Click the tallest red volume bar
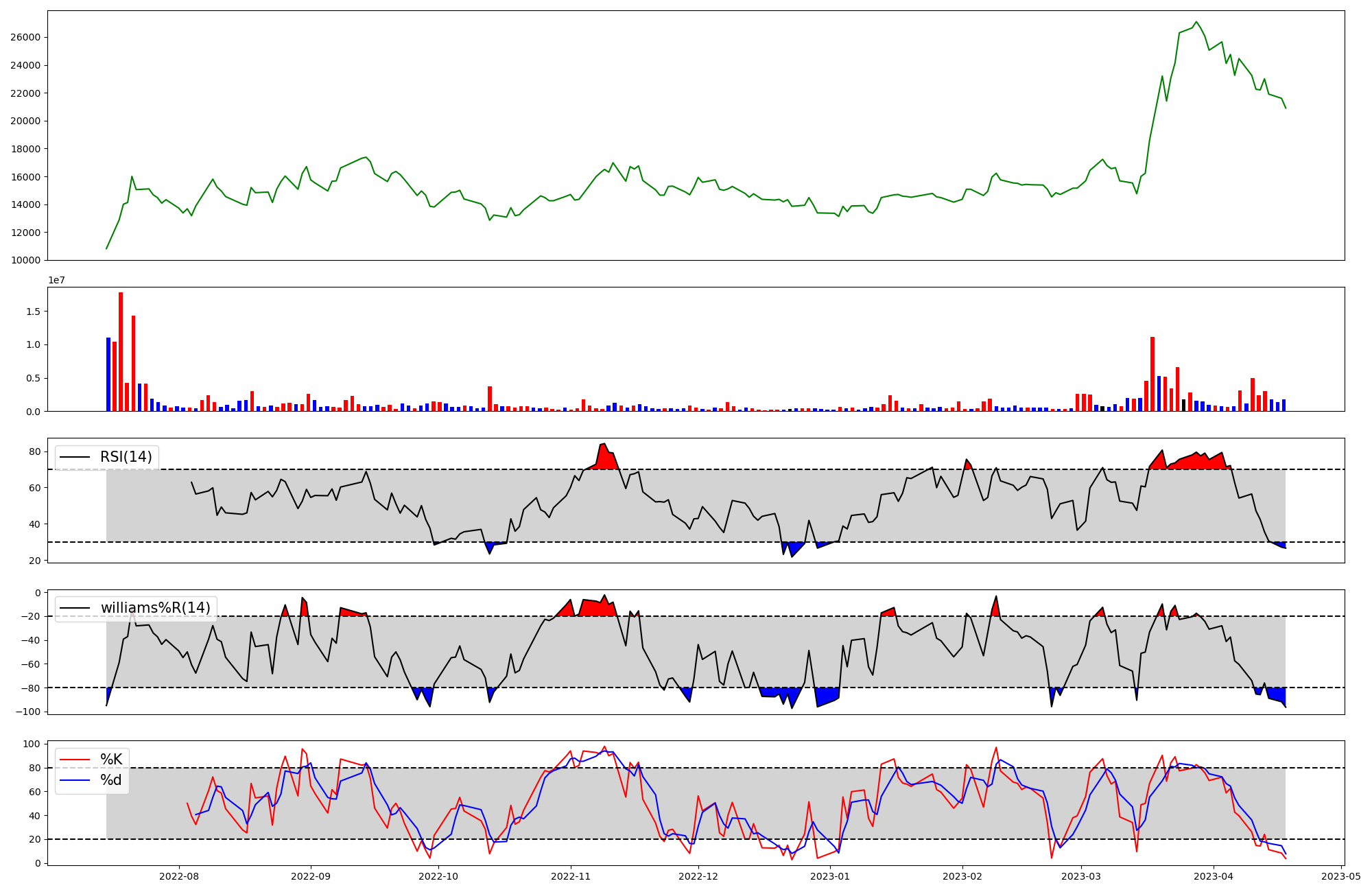Image resolution: width=1372 pixels, height=892 pixels. point(121,352)
